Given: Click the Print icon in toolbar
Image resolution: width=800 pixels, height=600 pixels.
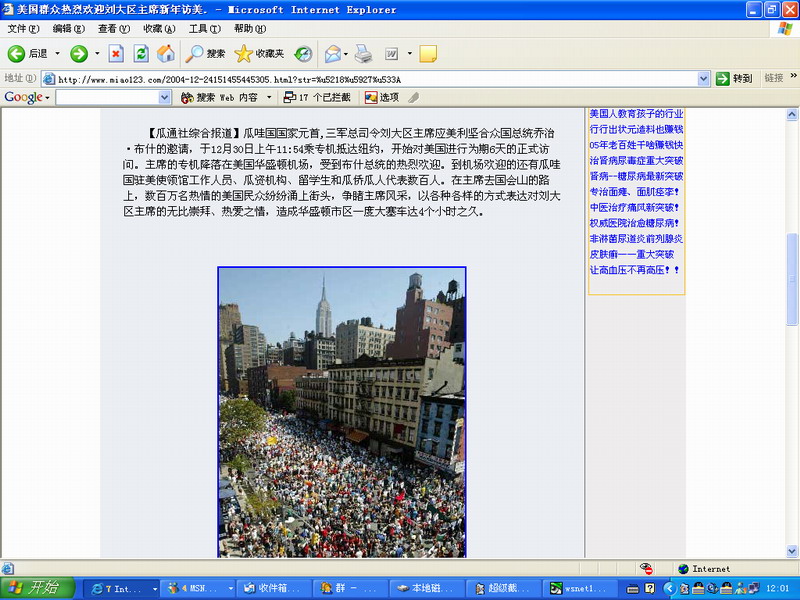Looking at the screenshot, I should (363, 53).
